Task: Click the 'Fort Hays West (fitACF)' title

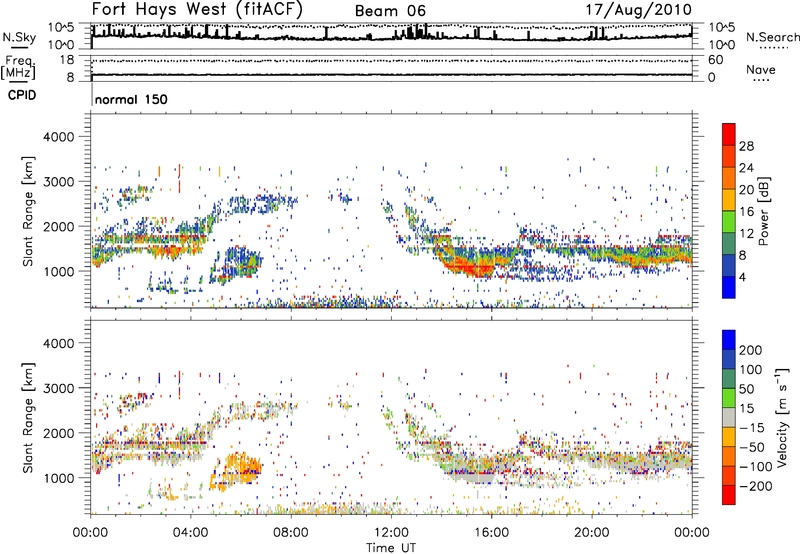Action: point(197,9)
